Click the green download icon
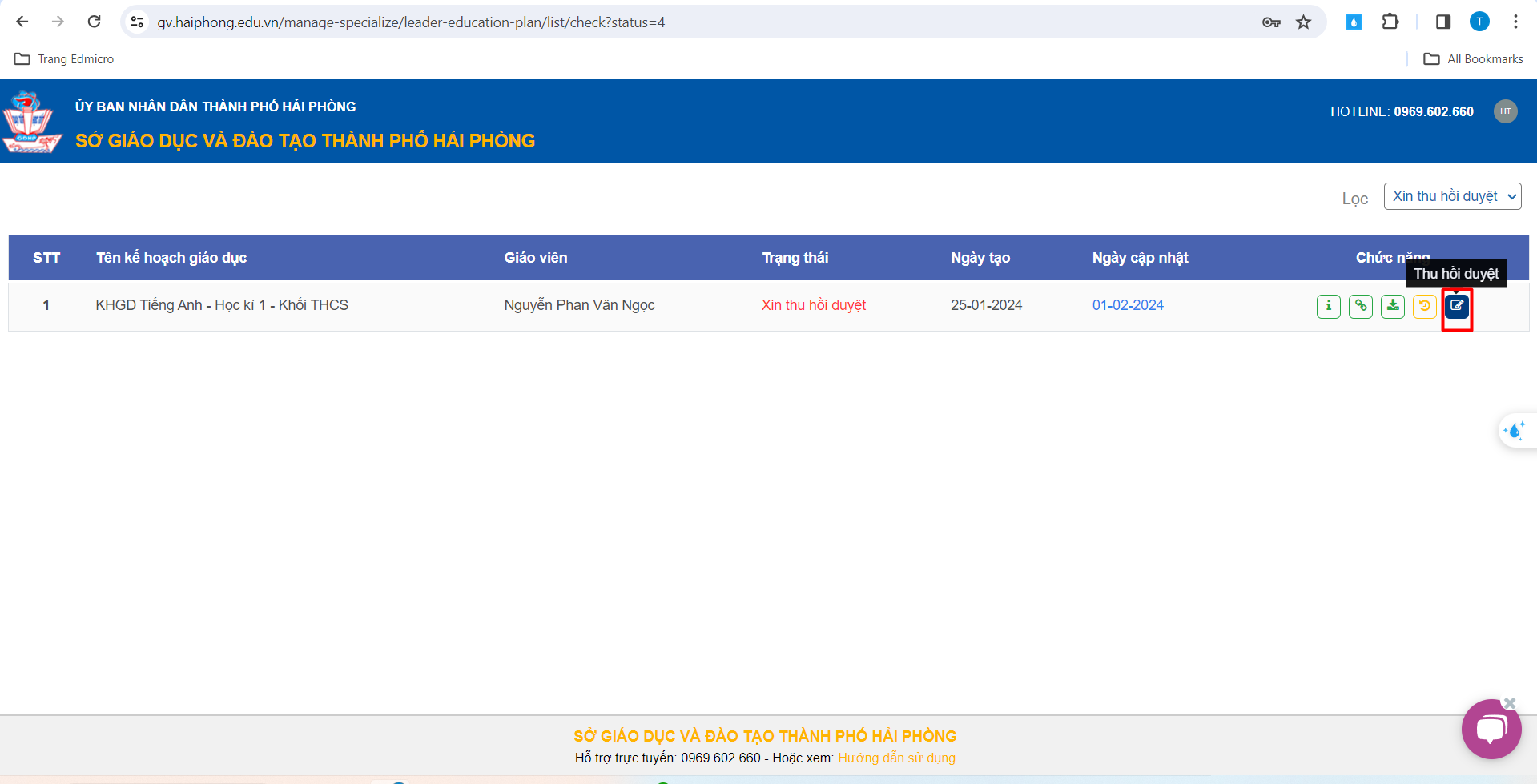Screen dimensions: 1537x784 tap(1393, 306)
